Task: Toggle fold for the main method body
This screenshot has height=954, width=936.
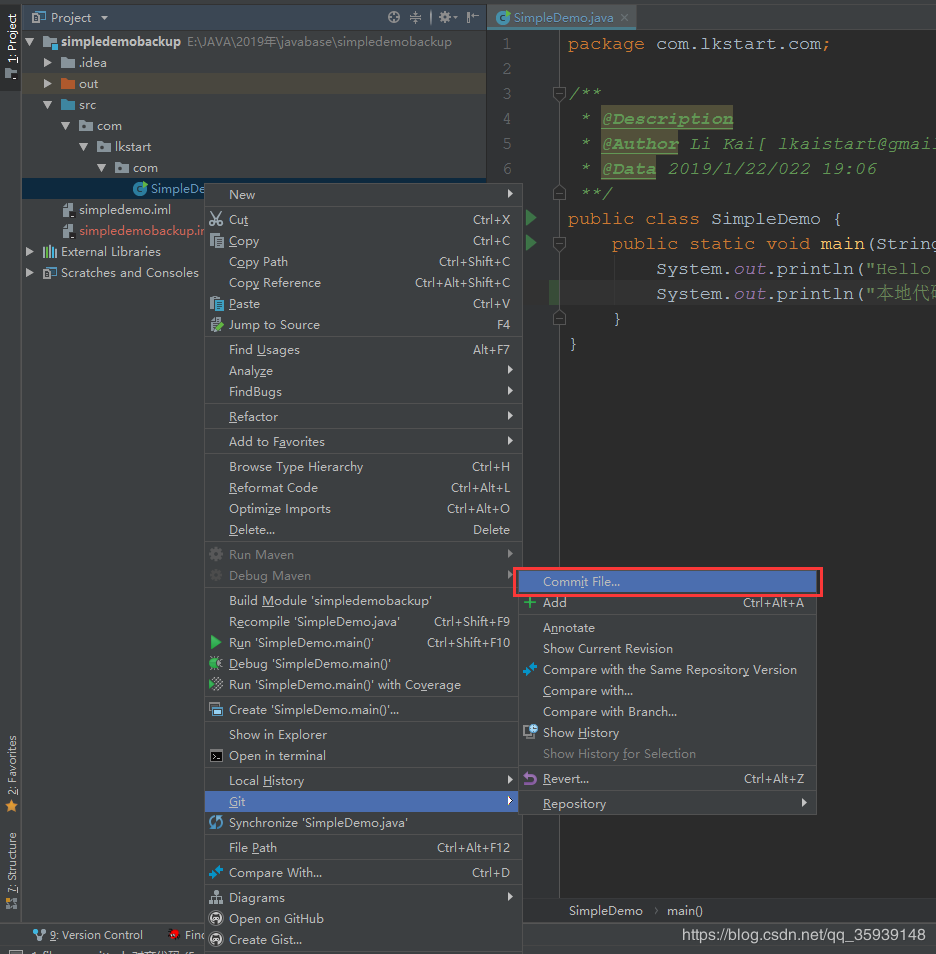Action: pos(559,243)
